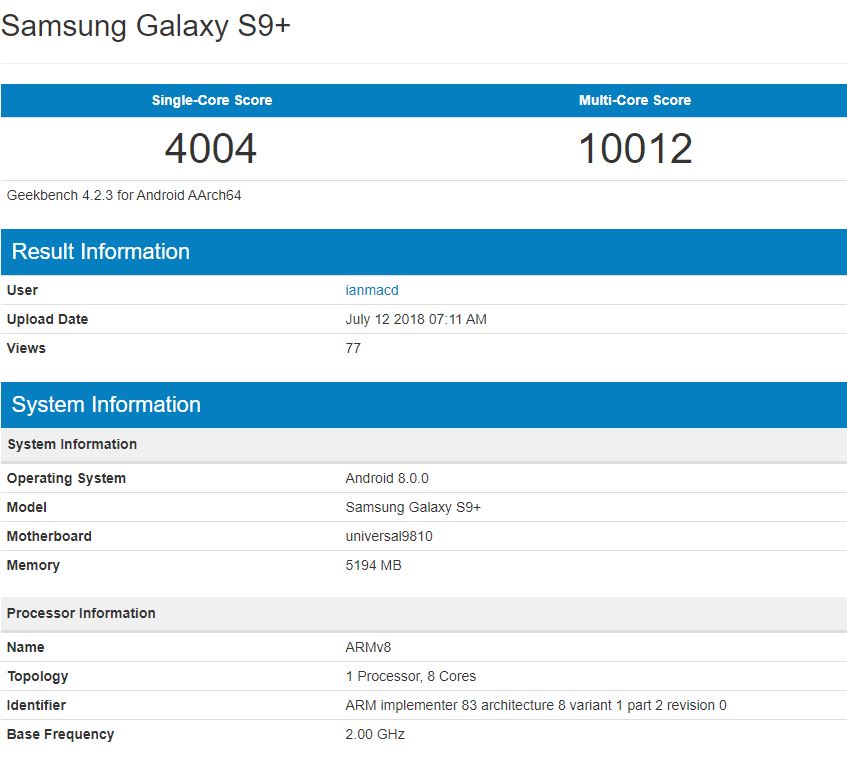Click the Samsung Galaxy S9+ model value
847x768 pixels.
413,507
